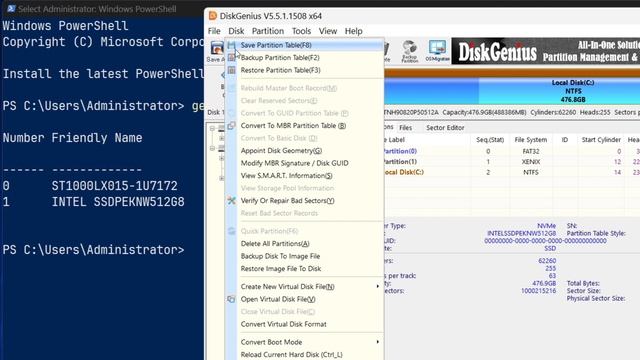
Task: Click the 1000215216 total sectors value
Action: click(538, 291)
